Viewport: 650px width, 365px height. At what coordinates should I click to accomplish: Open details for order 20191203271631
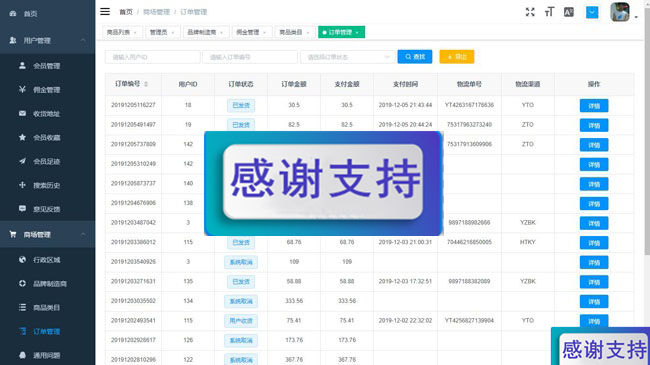click(594, 282)
